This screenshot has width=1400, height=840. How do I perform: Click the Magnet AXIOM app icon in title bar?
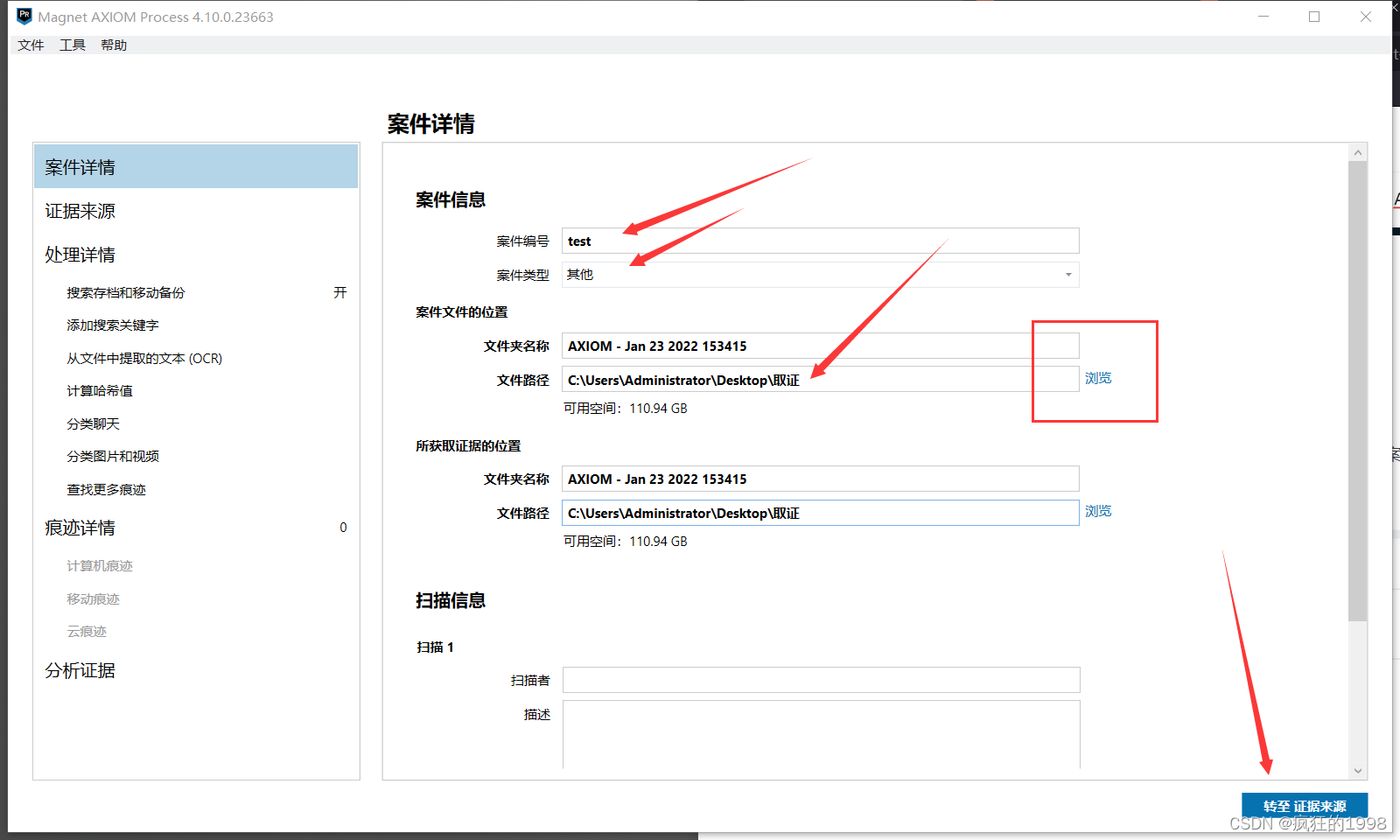[x=24, y=16]
